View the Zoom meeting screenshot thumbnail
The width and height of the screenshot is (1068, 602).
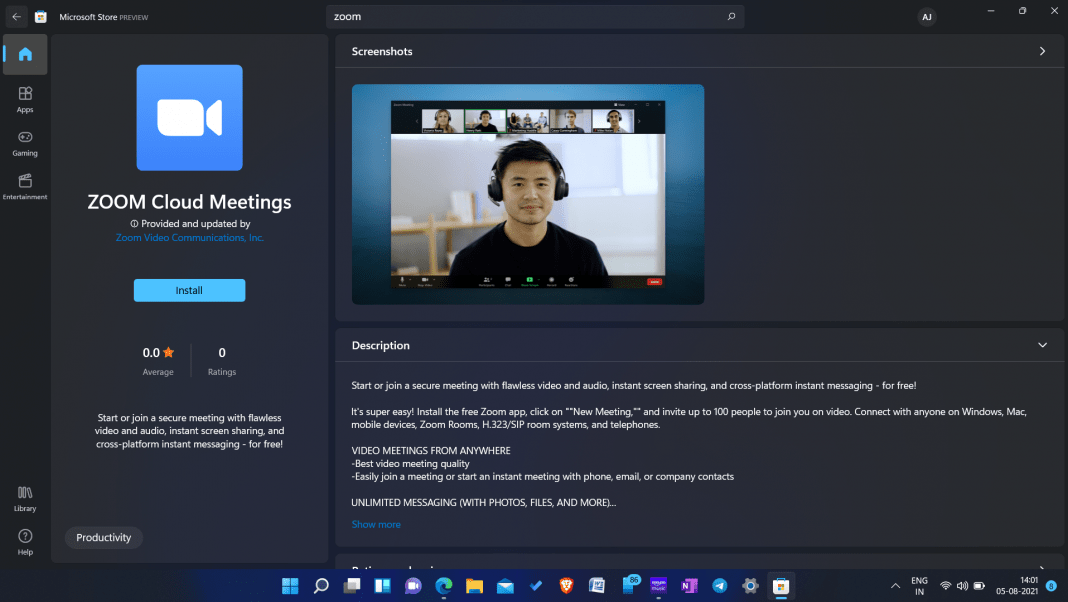[527, 194]
